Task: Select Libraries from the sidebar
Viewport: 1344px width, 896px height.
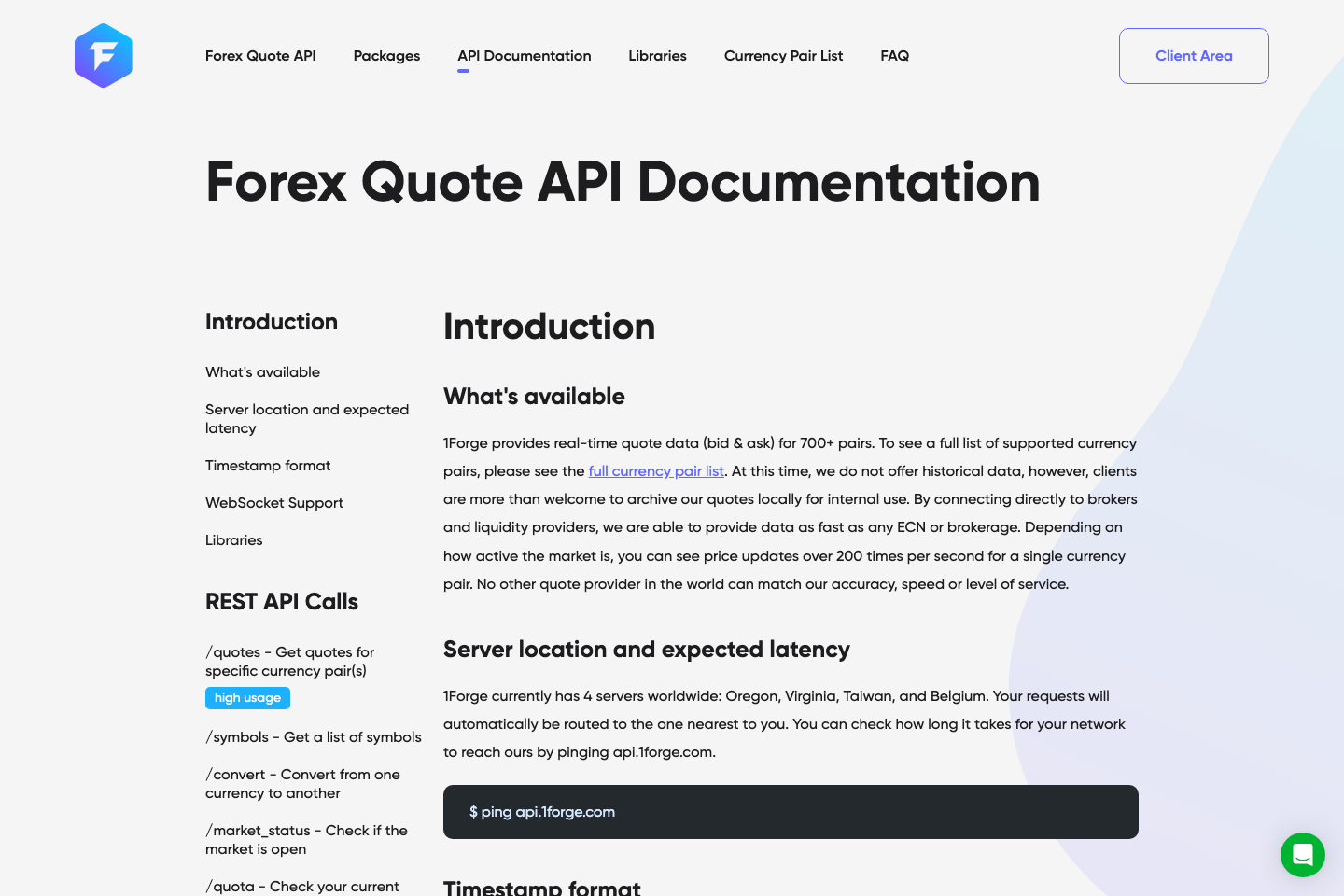Action: pos(234,539)
